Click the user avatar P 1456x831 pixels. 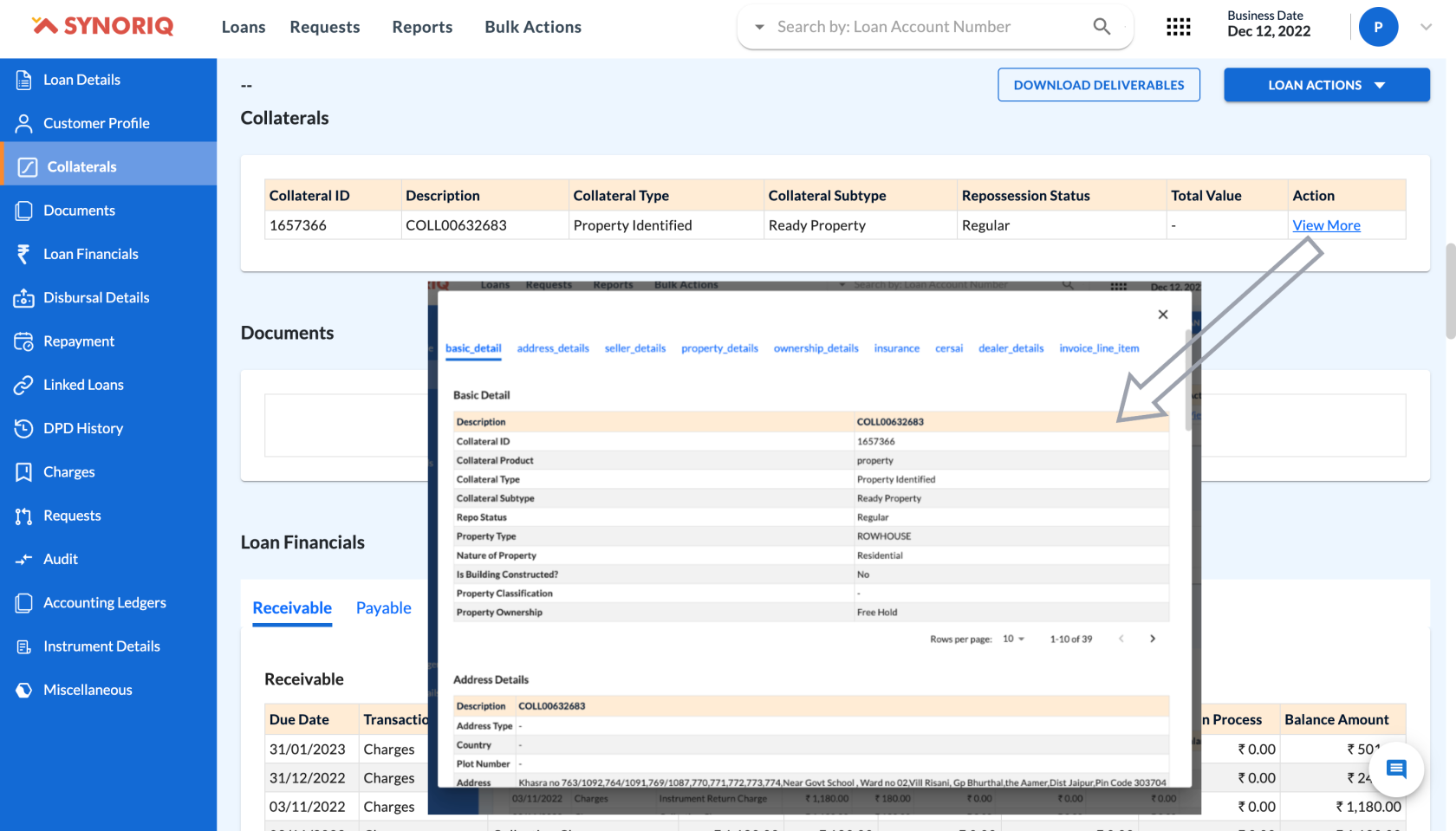click(x=1378, y=27)
